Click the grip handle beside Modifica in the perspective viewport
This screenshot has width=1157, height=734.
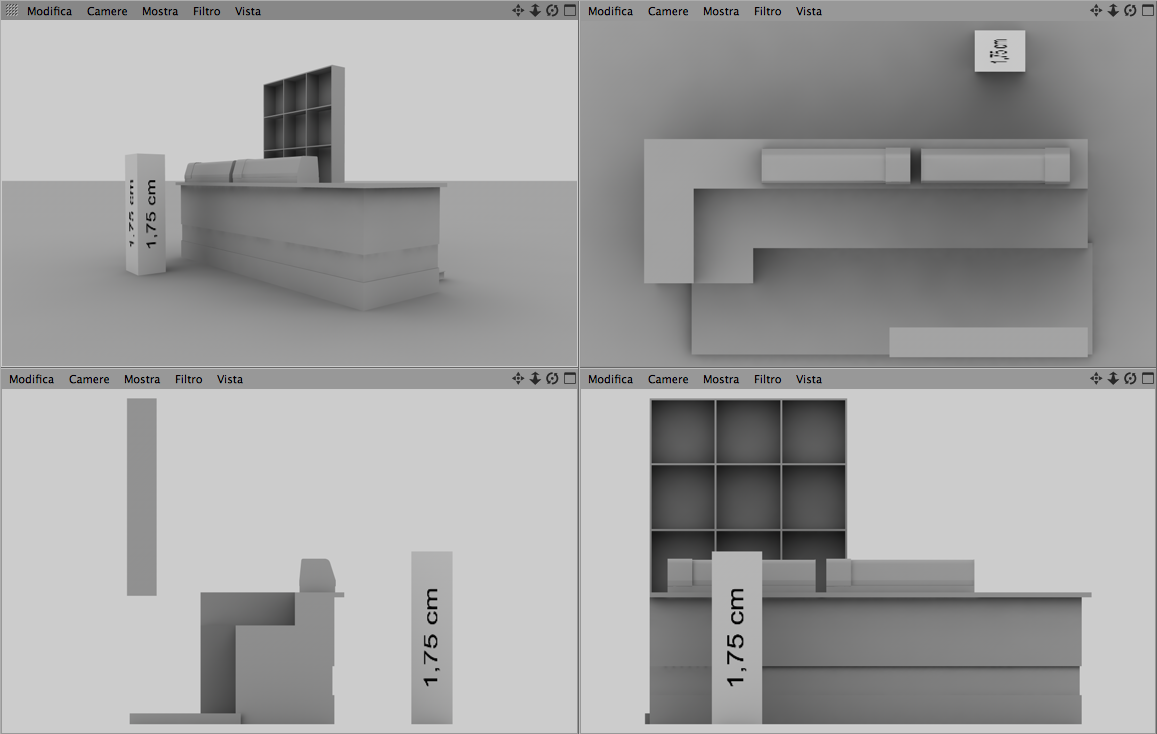click(x=12, y=10)
